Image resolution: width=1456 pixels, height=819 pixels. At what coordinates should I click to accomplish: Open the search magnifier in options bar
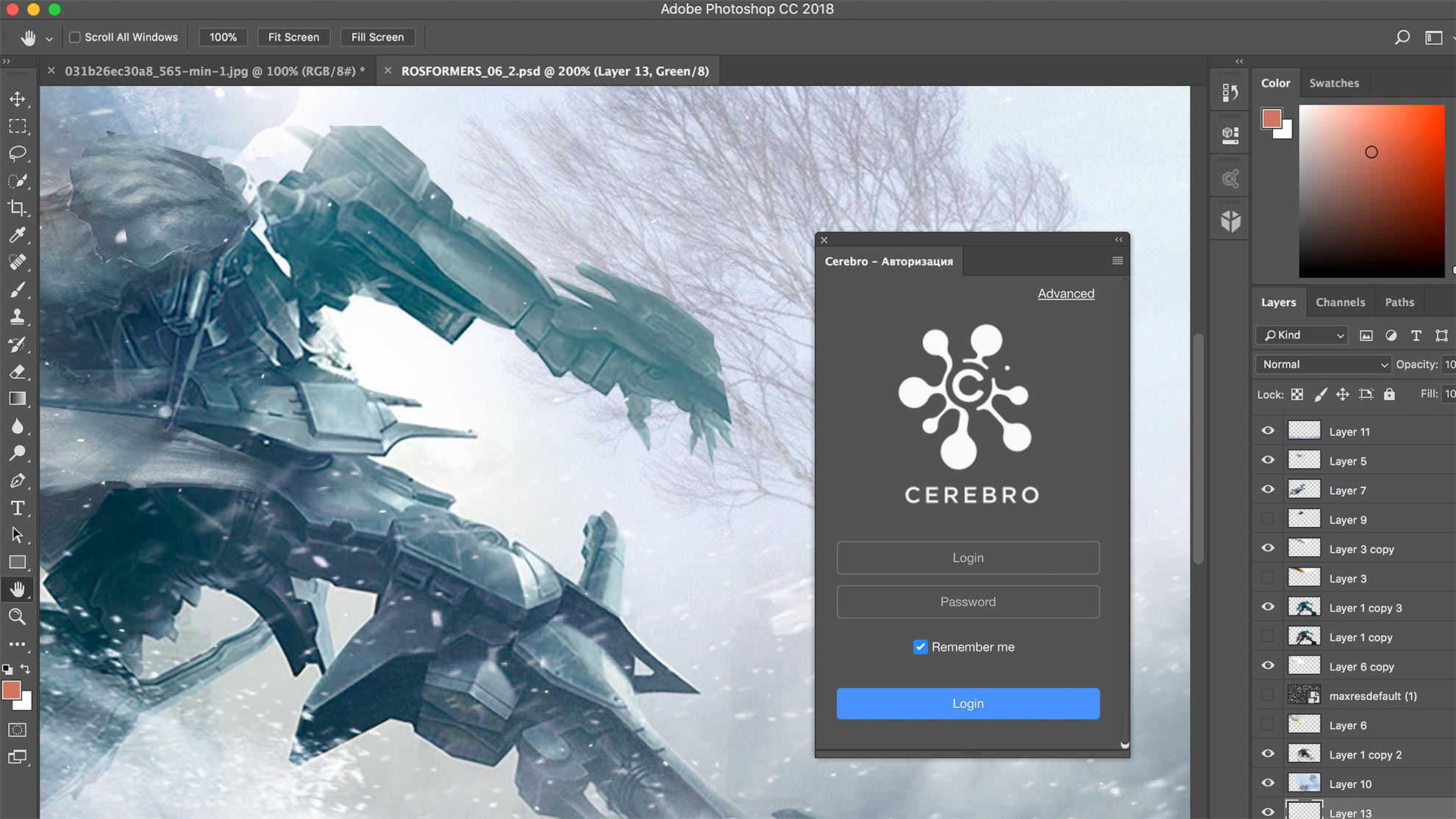coord(1402,37)
